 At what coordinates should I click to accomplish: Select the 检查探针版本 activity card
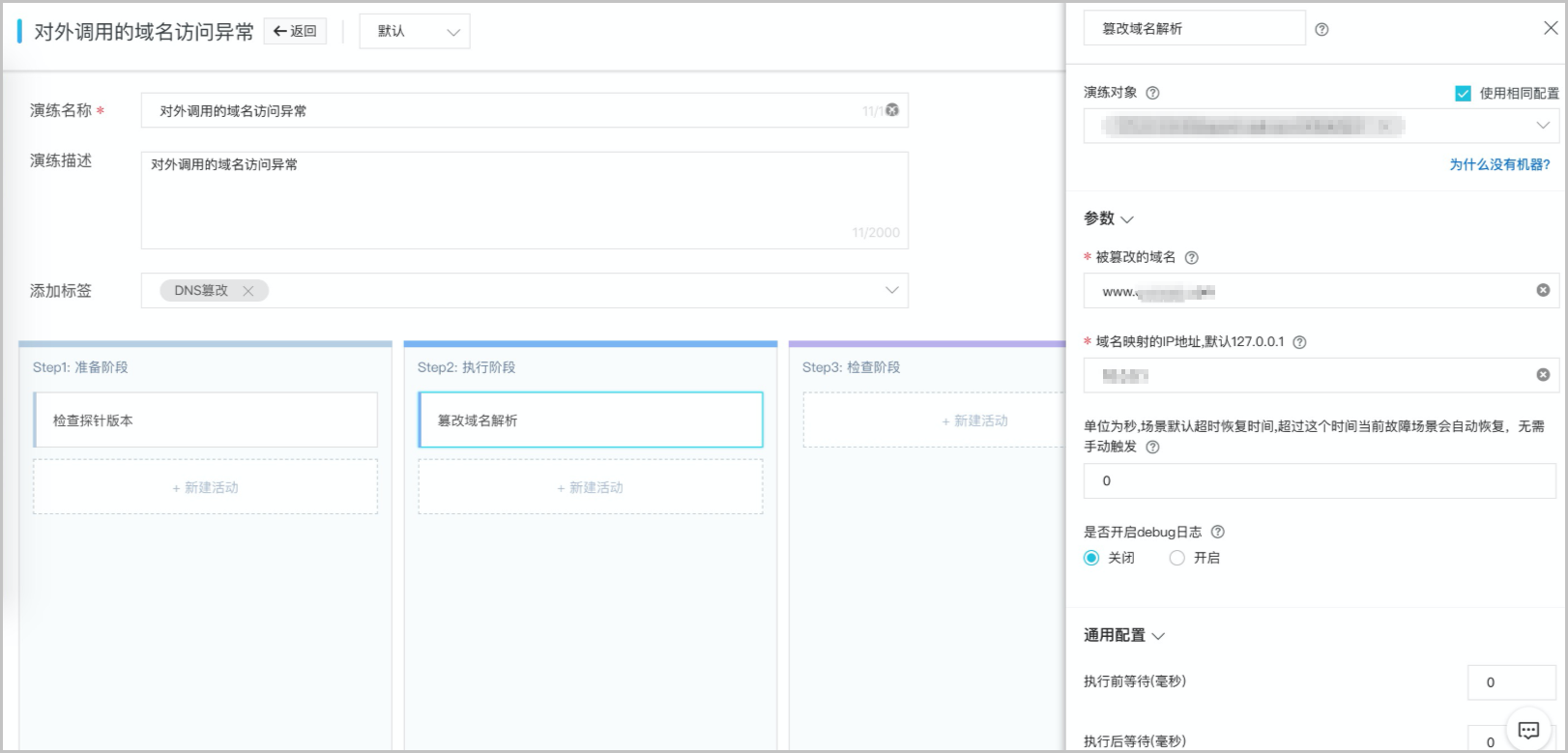[x=205, y=420]
